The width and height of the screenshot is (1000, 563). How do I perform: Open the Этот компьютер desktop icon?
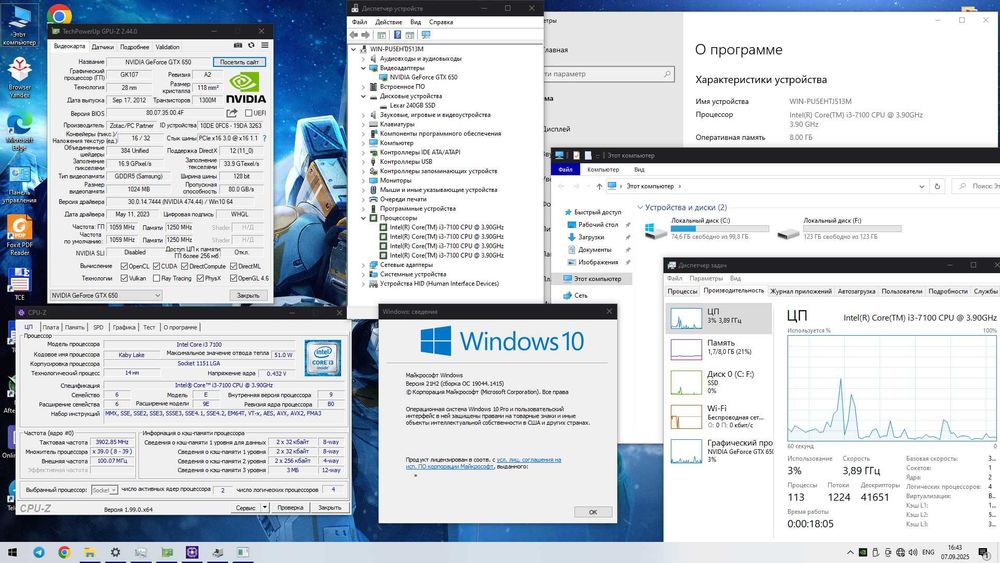pos(20,26)
